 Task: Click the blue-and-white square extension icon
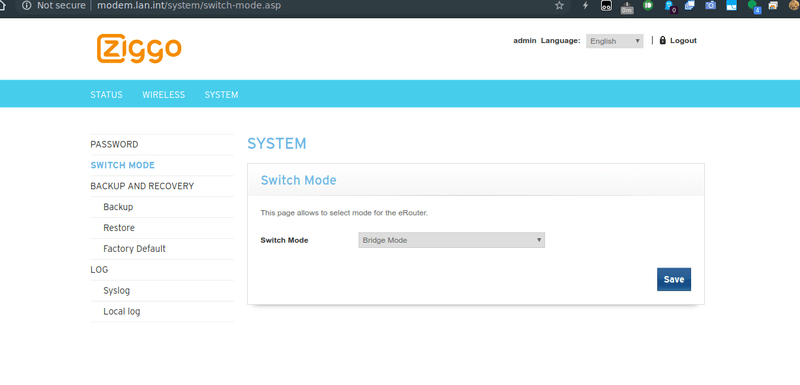pyautogui.click(x=732, y=6)
